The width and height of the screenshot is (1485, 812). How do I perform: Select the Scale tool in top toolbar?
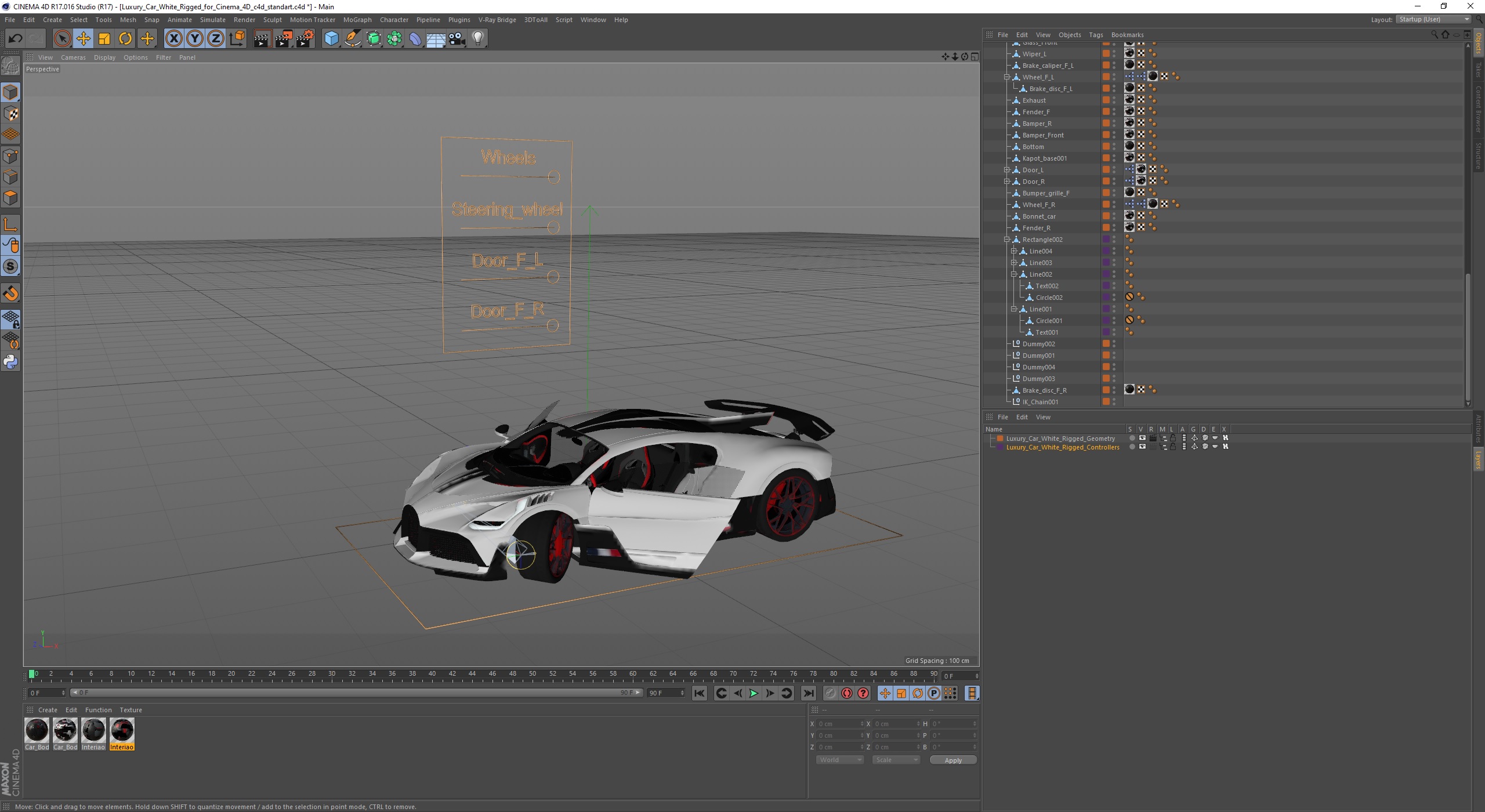tap(104, 39)
